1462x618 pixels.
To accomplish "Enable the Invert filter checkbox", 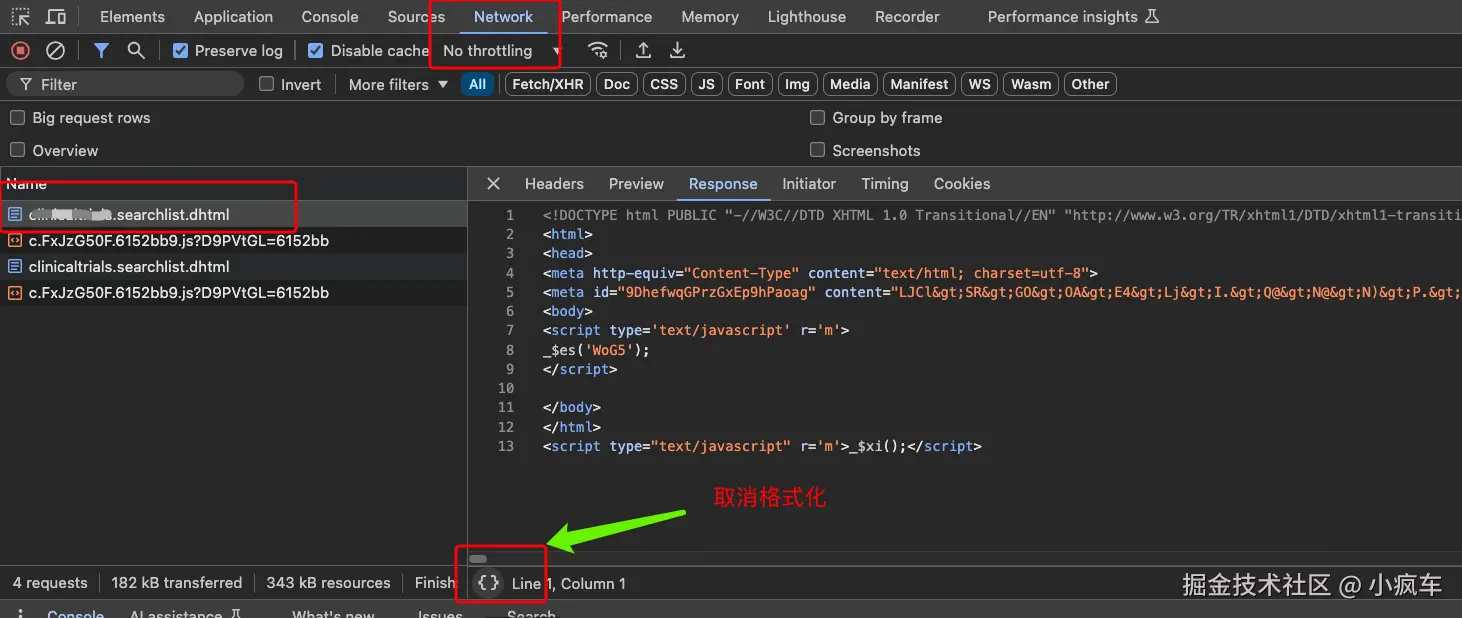I will 266,84.
